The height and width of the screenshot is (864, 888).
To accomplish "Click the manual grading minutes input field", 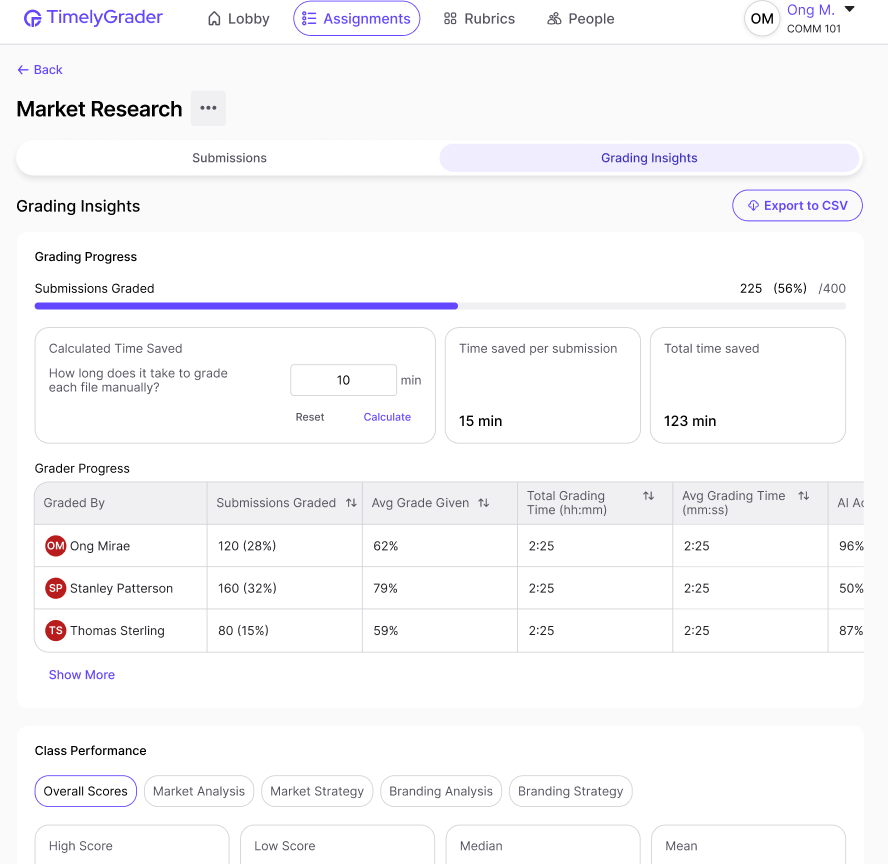I will click(343, 380).
